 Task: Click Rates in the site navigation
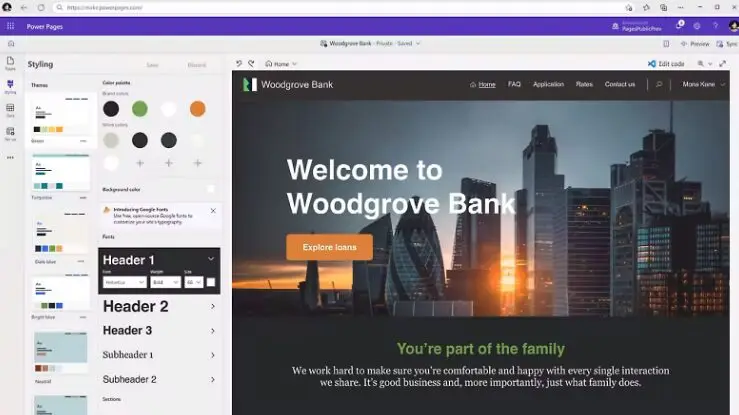point(584,84)
